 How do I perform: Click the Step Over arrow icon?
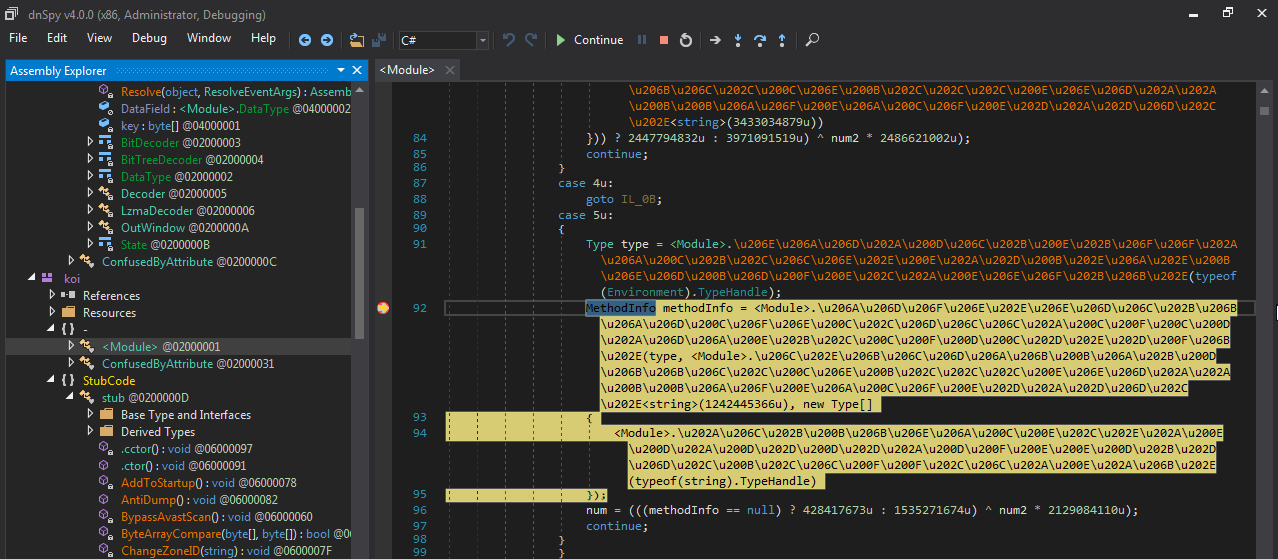760,40
